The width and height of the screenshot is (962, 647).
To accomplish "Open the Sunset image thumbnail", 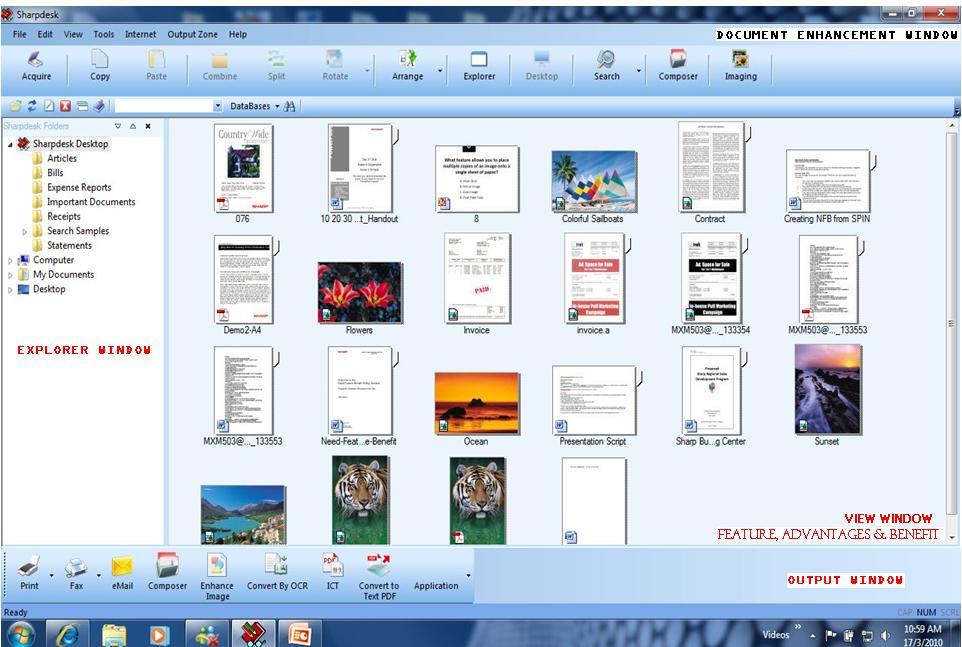I will pos(826,390).
